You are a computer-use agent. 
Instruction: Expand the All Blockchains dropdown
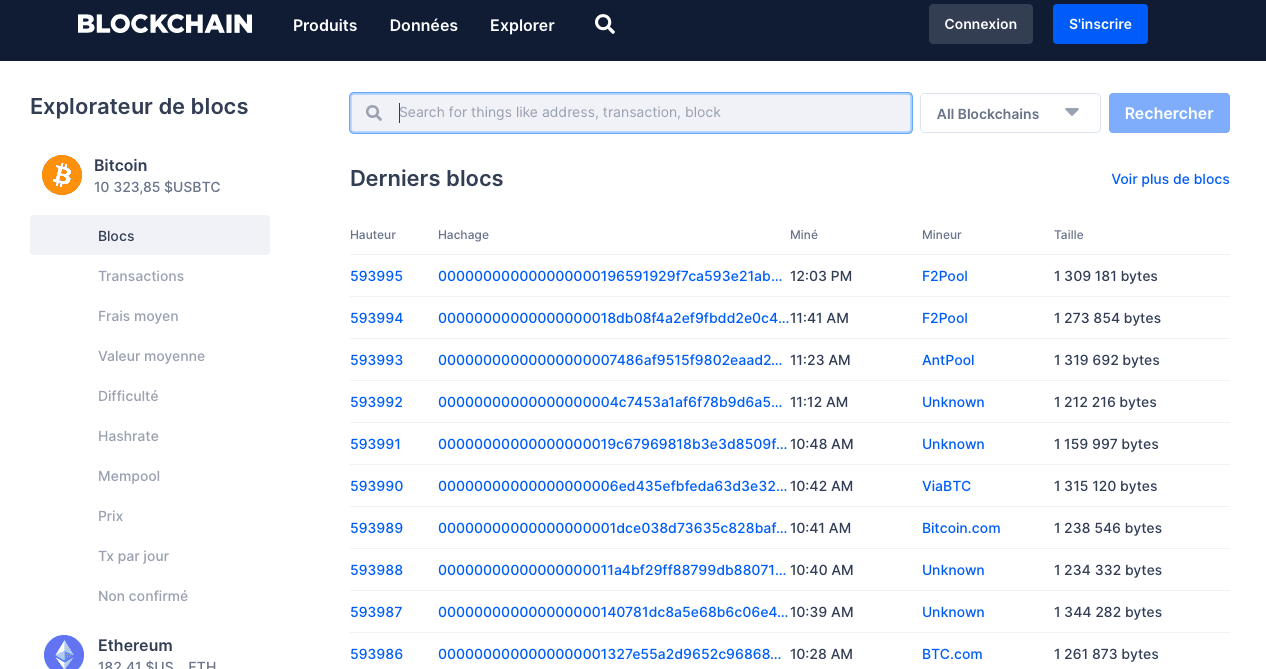point(1009,114)
